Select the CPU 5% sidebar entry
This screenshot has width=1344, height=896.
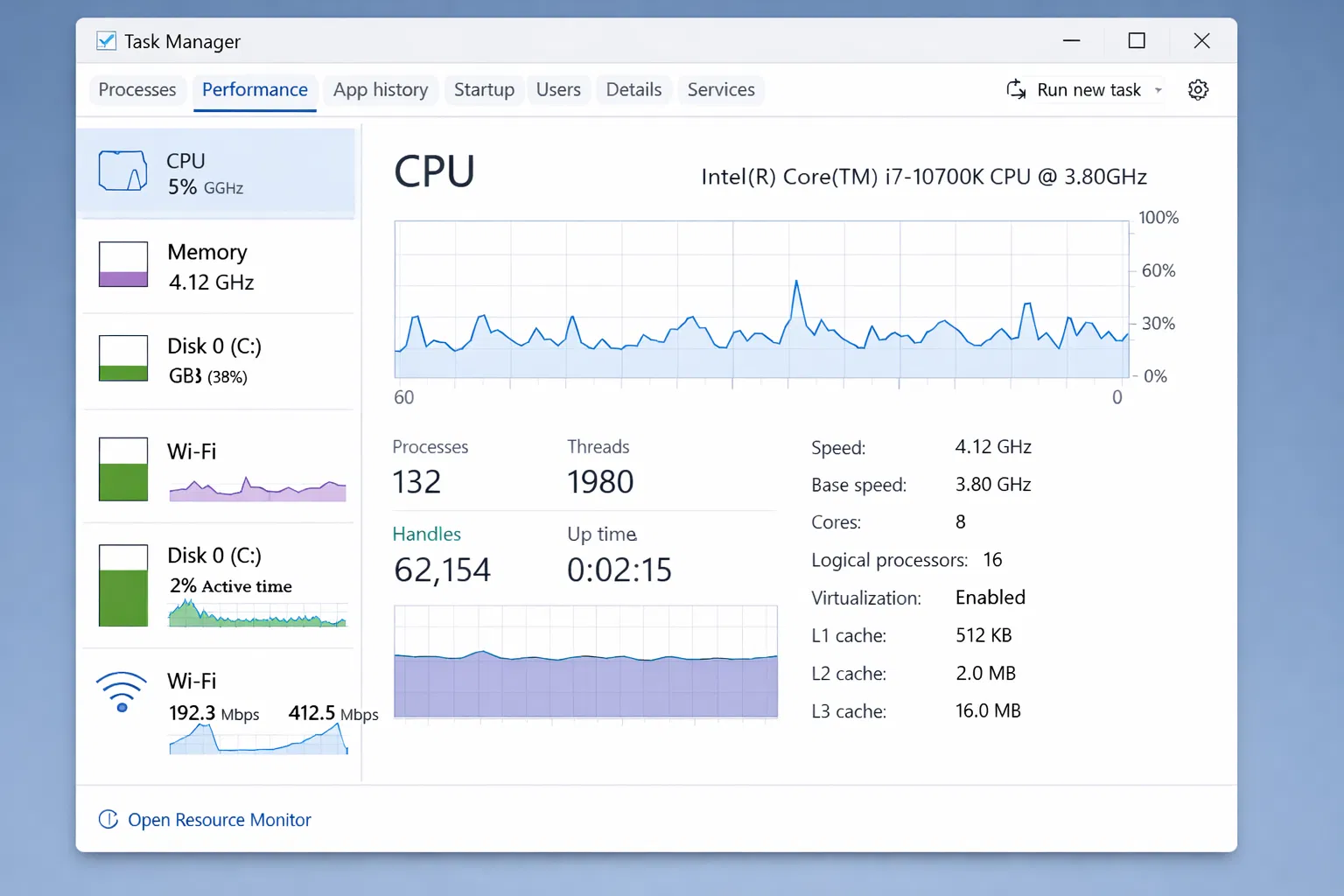pyautogui.click(x=215, y=173)
